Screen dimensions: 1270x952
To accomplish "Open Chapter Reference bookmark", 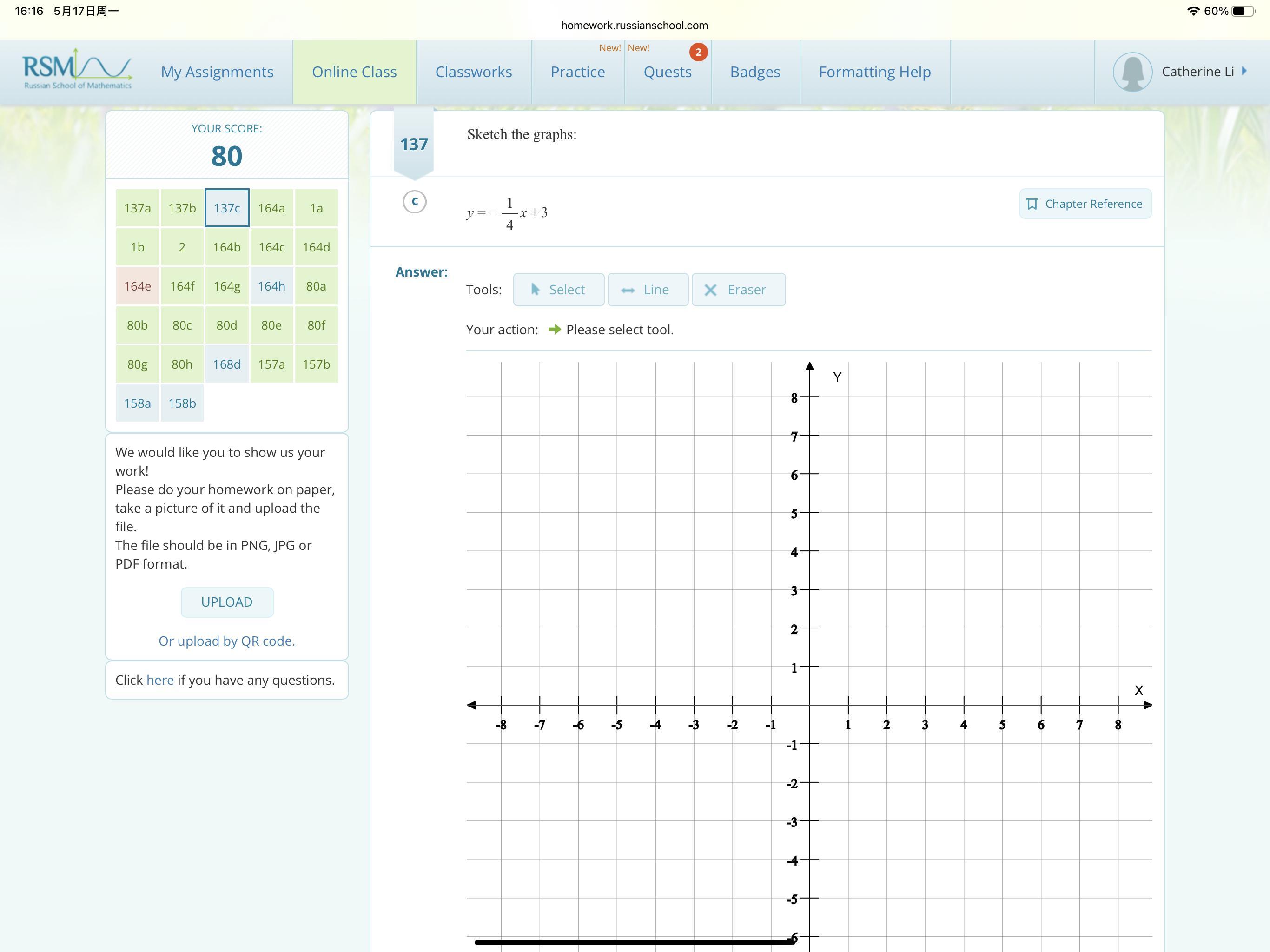I will (x=1085, y=204).
